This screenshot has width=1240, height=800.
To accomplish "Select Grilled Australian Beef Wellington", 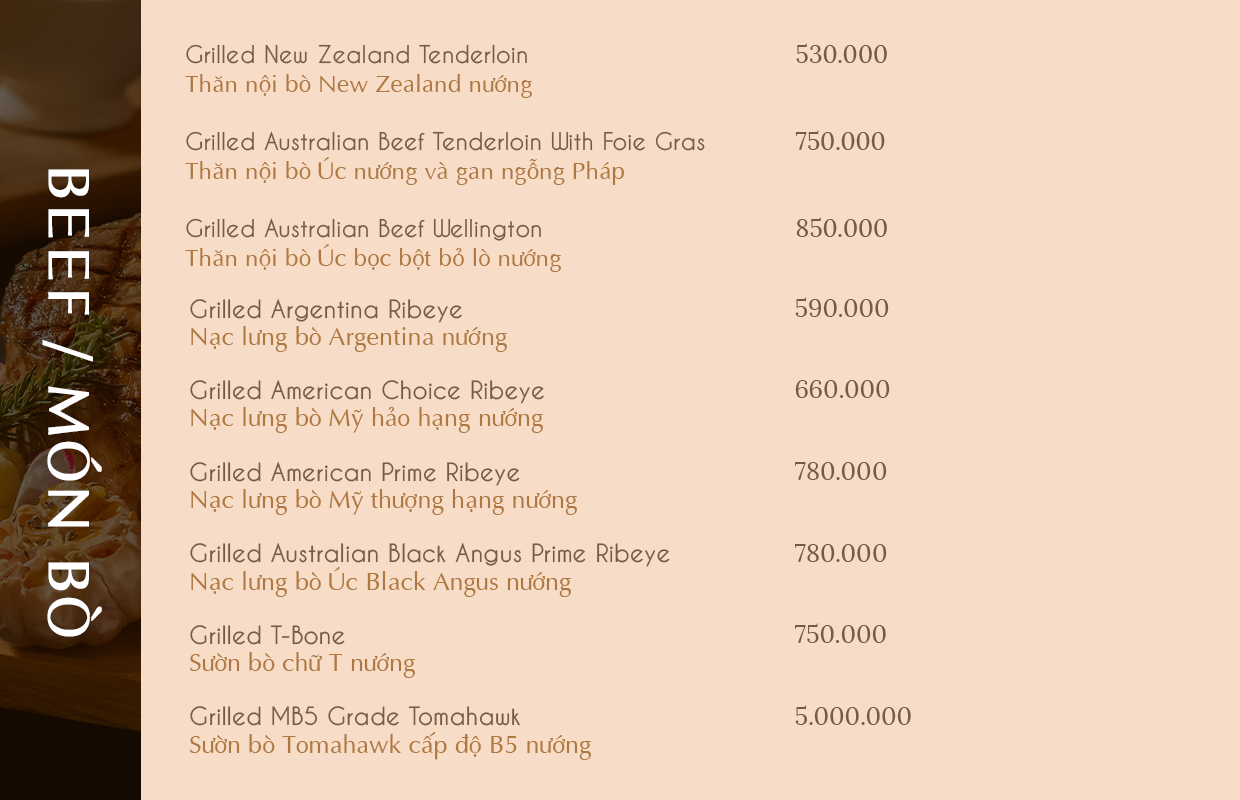I will point(363,230).
